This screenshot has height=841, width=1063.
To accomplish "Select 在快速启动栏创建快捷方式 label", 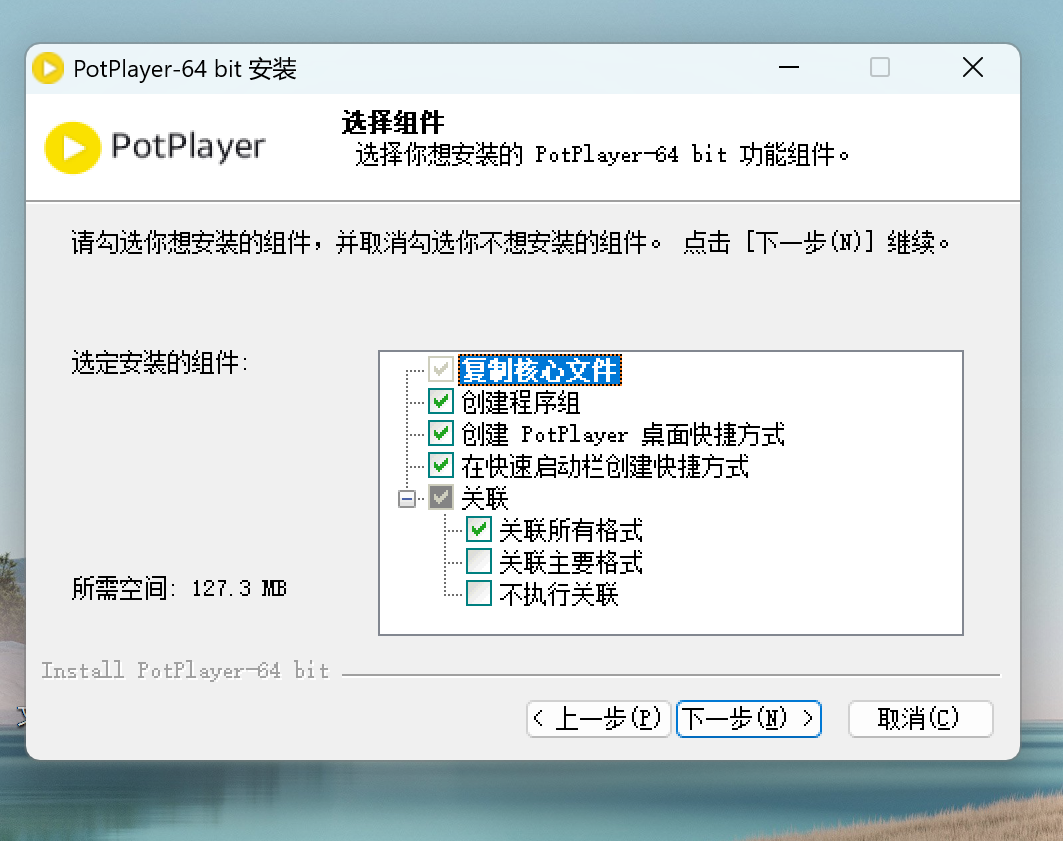I will [x=605, y=466].
